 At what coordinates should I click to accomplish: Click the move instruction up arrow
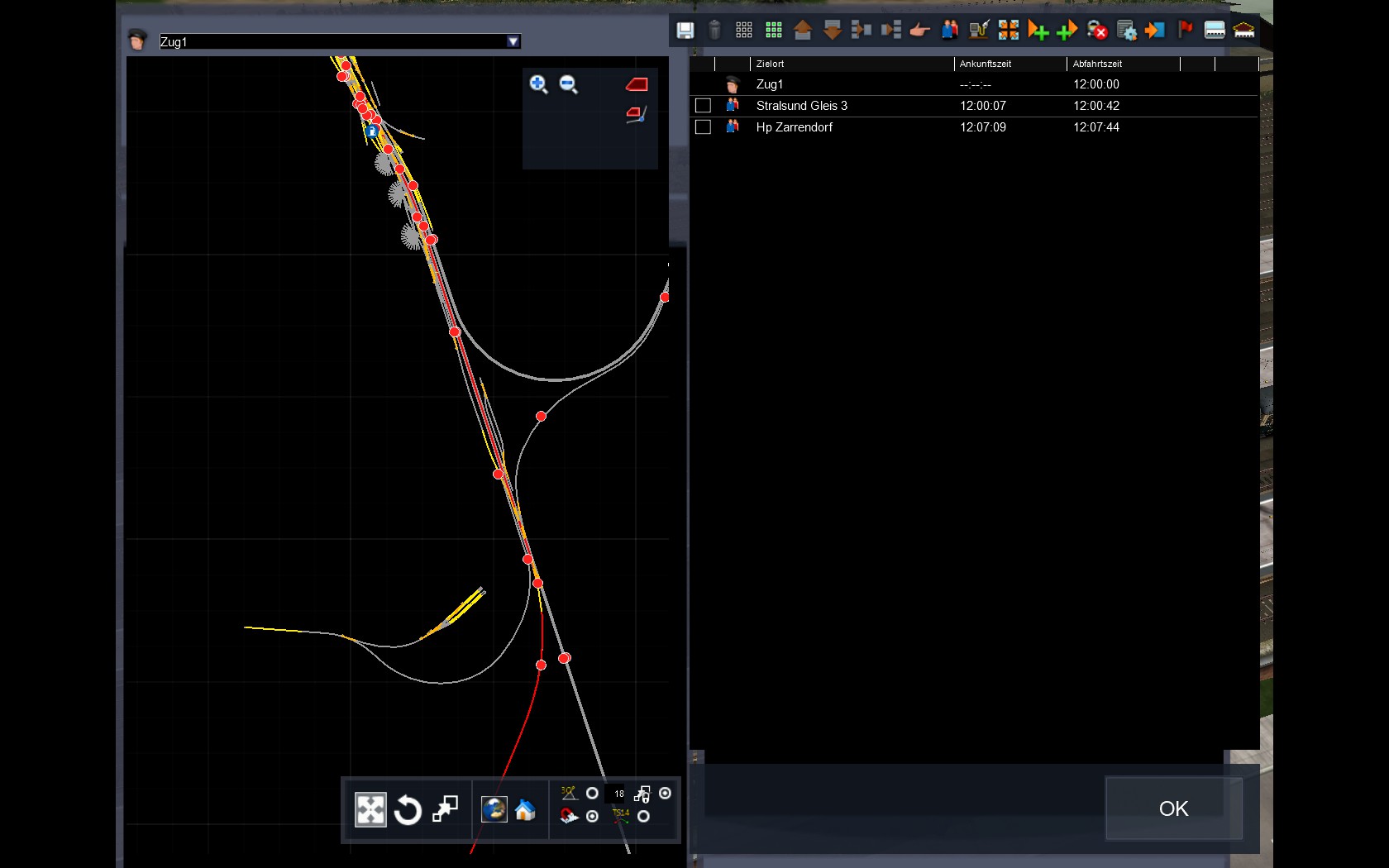802,31
